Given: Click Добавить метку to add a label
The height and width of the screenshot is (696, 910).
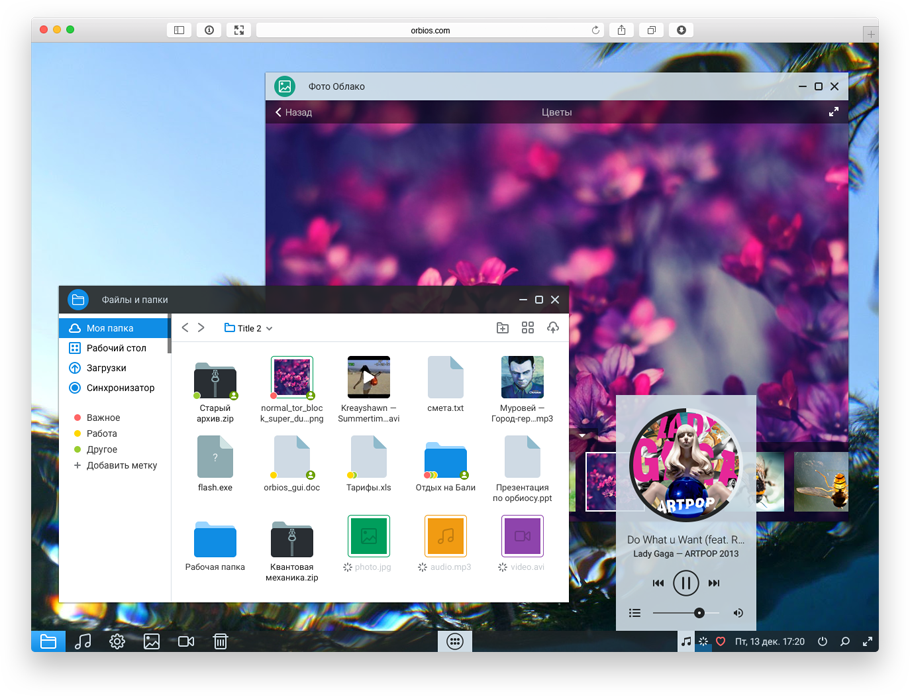Looking at the screenshot, I should (121, 465).
